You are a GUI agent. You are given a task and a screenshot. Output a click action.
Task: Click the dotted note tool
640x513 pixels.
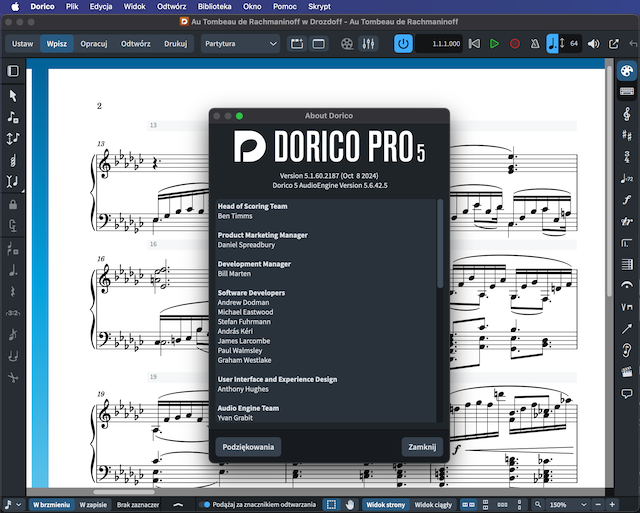tap(13, 270)
